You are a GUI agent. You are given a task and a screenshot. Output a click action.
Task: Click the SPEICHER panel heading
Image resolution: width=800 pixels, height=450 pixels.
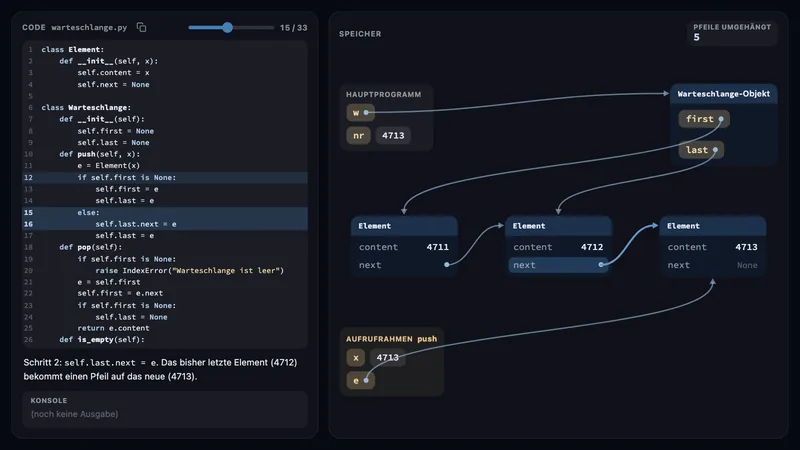coord(360,34)
